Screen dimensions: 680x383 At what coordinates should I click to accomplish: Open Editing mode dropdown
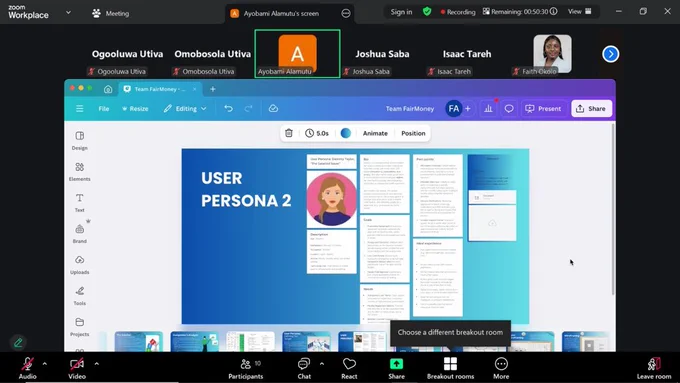click(x=185, y=108)
